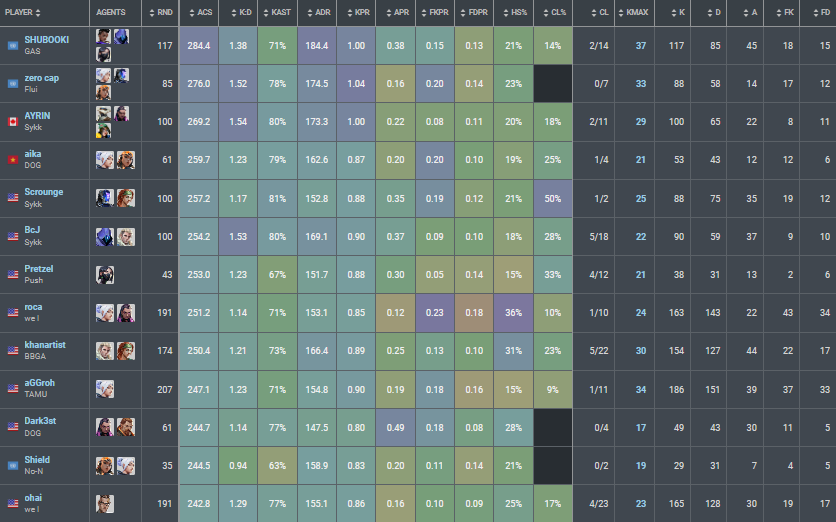The height and width of the screenshot is (522, 836).
Task: Click Dark3st's 0.49 APR cell
Action: tap(396, 428)
